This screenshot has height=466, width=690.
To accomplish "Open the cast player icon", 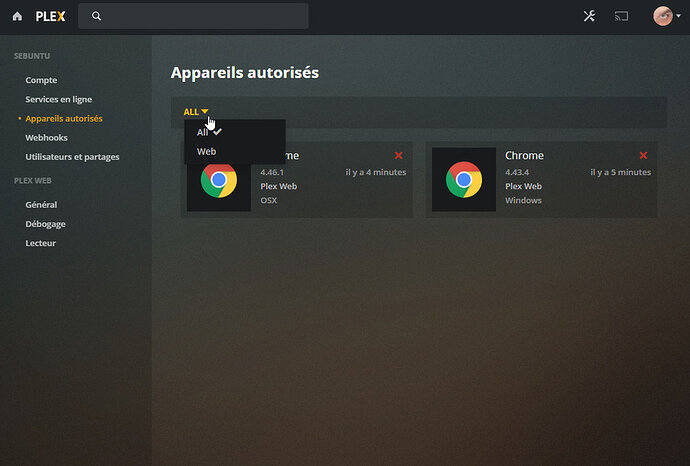I will (621, 16).
